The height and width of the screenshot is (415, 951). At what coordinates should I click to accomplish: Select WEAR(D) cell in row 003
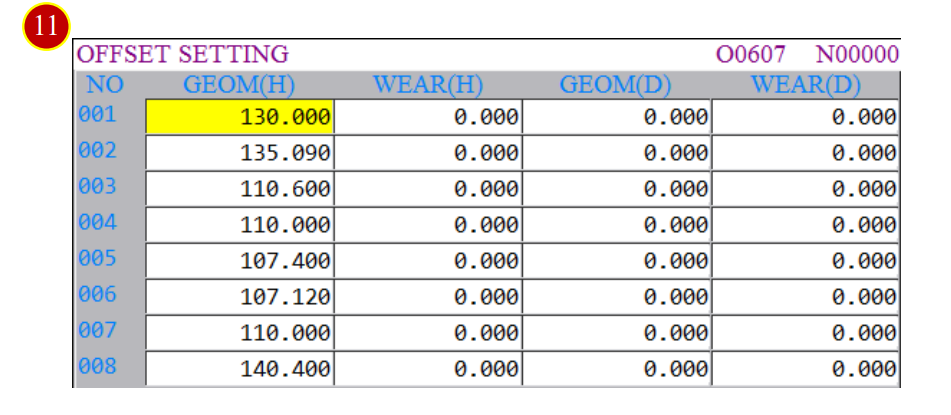[805, 189]
